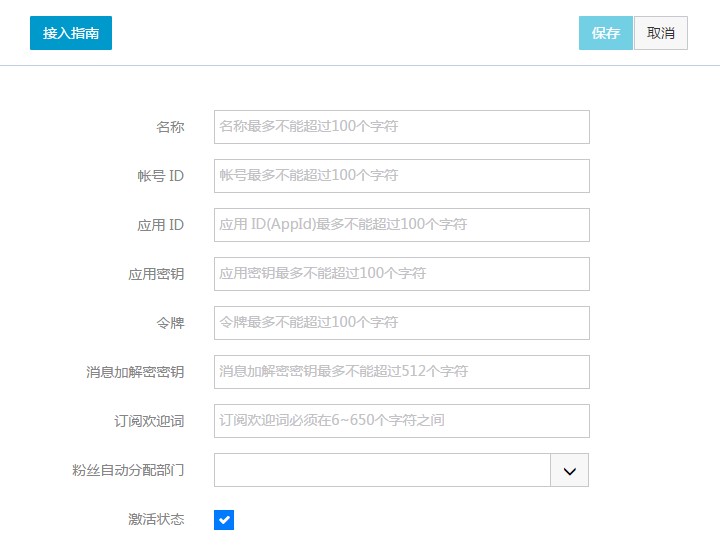
Task: Click the 应用密钥 label text
Action: tap(156, 274)
